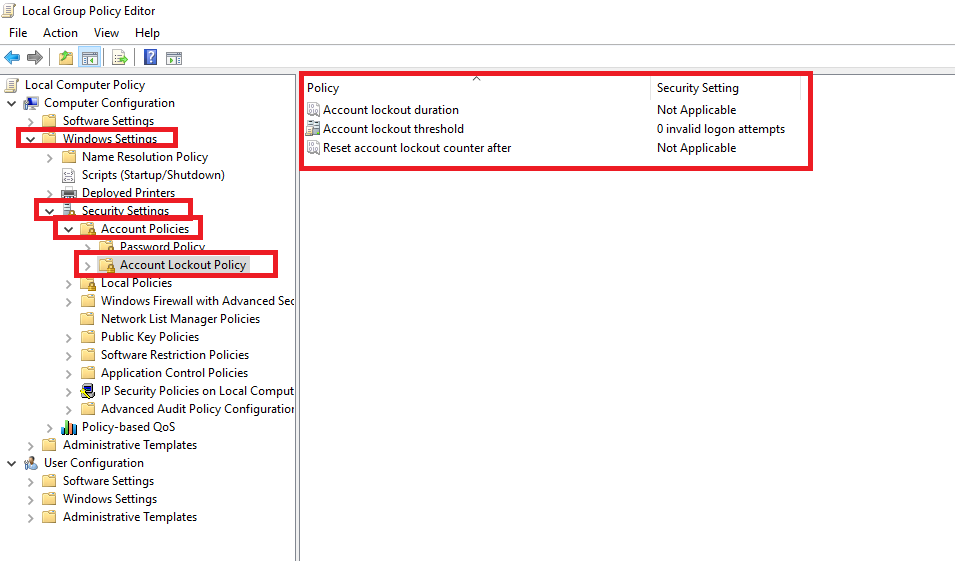Select Windows Firewall with Advanced Security
Image resolution: width=955 pixels, height=561 pixels.
[197, 301]
